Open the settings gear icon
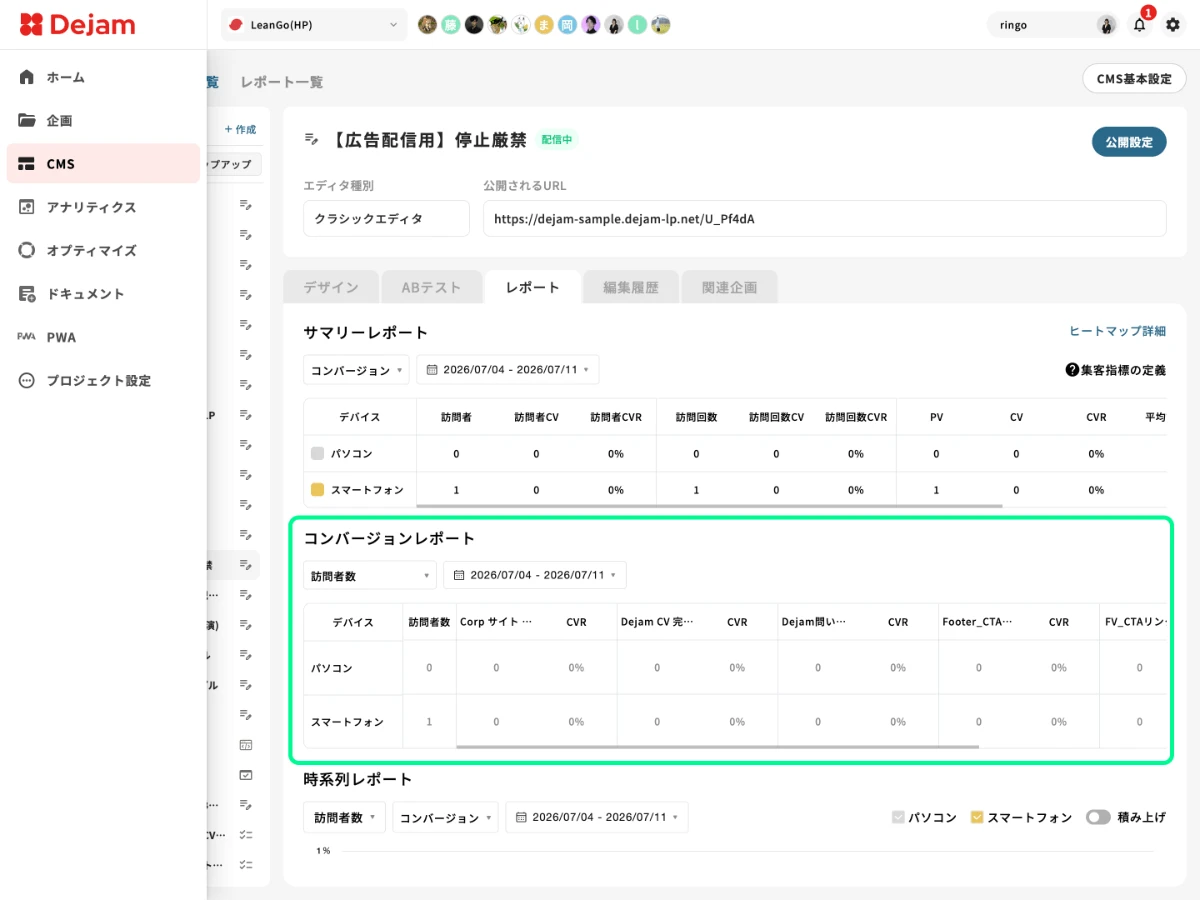The height and width of the screenshot is (900, 1200). pyautogui.click(x=1173, y=25)
